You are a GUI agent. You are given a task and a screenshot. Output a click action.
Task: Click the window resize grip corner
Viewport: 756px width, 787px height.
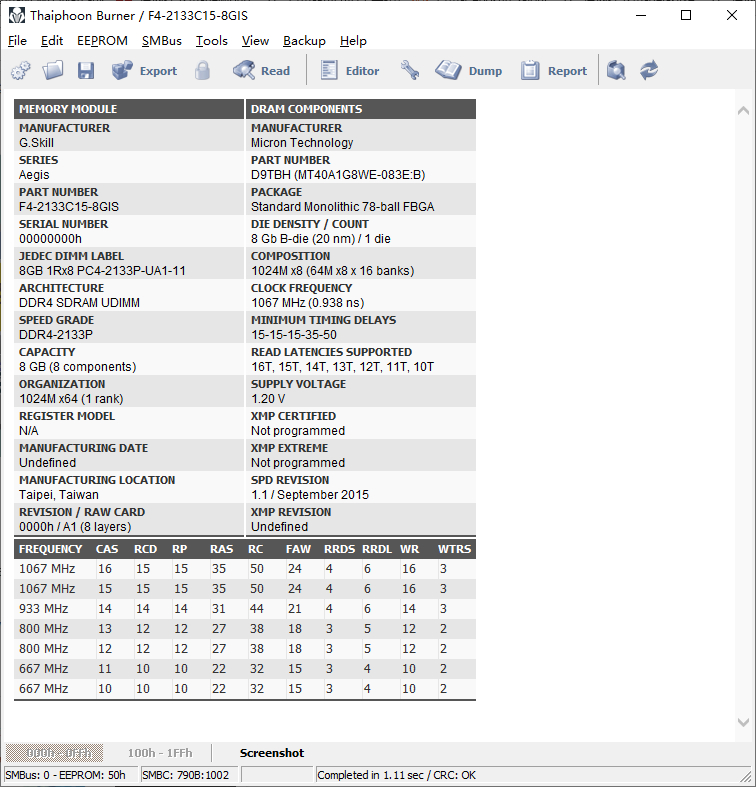746,775
